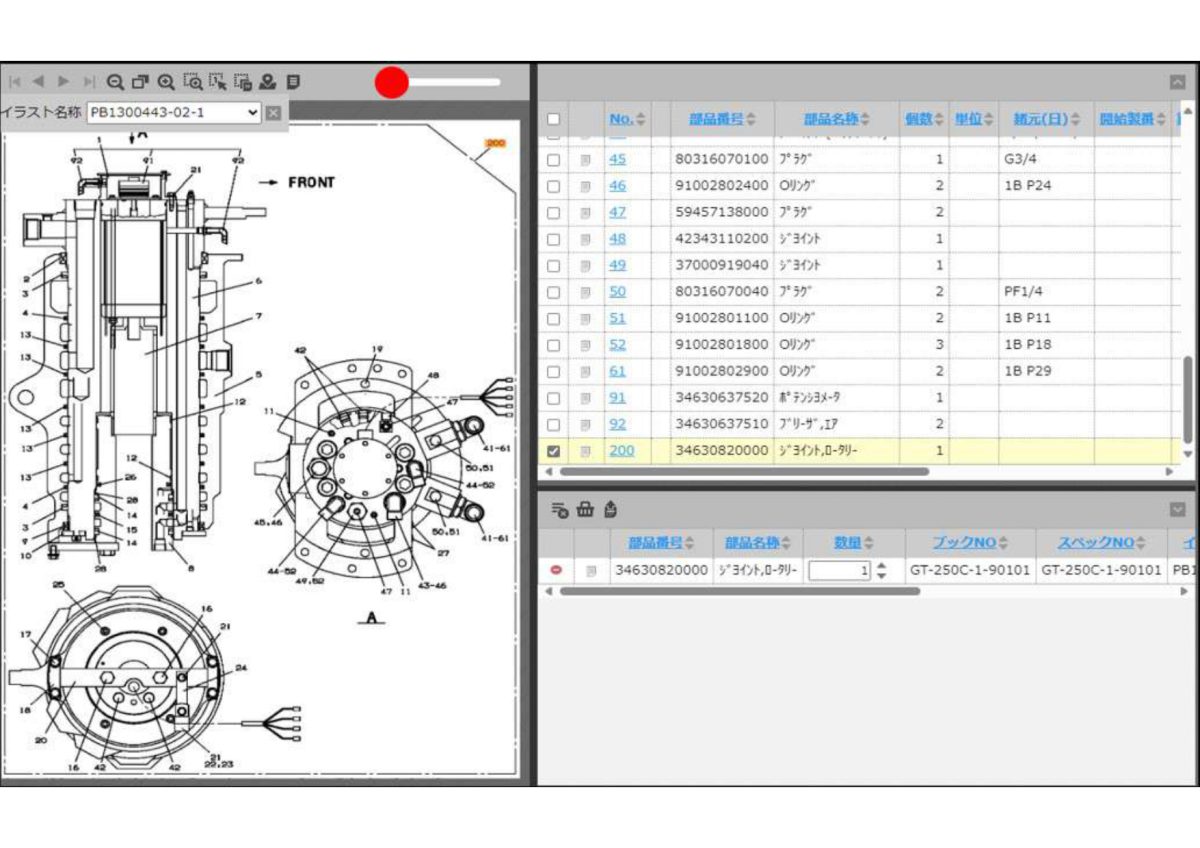Screen dimensions: 1200x848
Task: Reset the illustration to fit window
Action: [141, 82]
